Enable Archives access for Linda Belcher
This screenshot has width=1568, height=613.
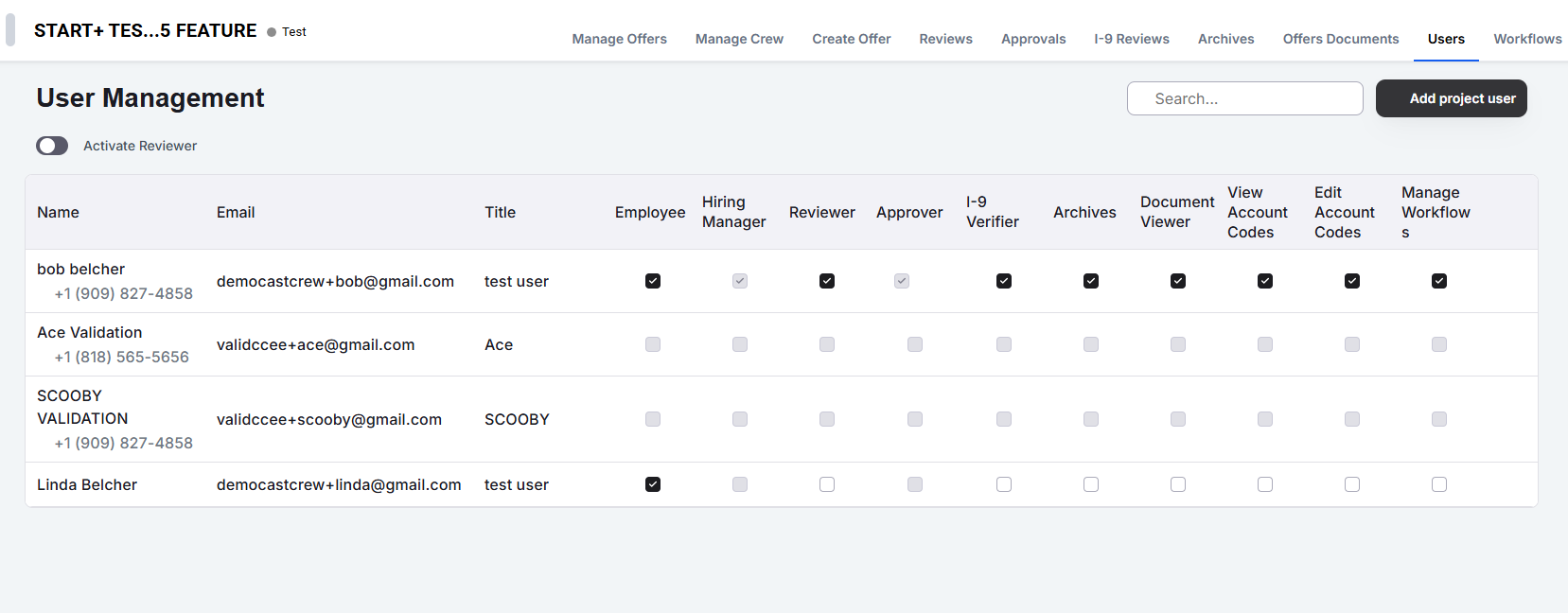click(x=1091, y=484)
